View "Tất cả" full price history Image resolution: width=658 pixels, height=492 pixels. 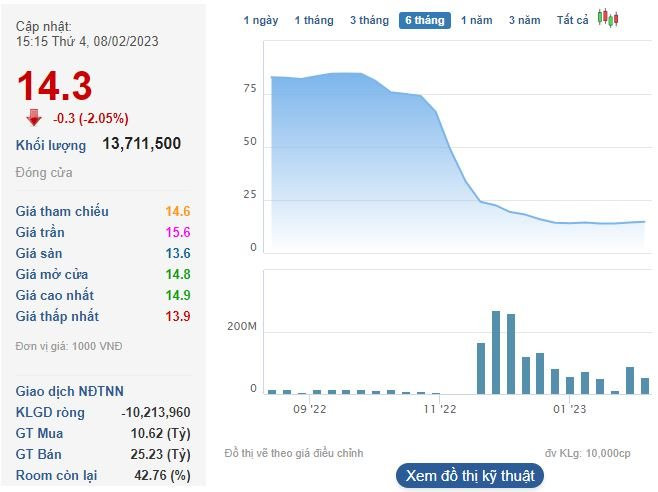(573, 20)
